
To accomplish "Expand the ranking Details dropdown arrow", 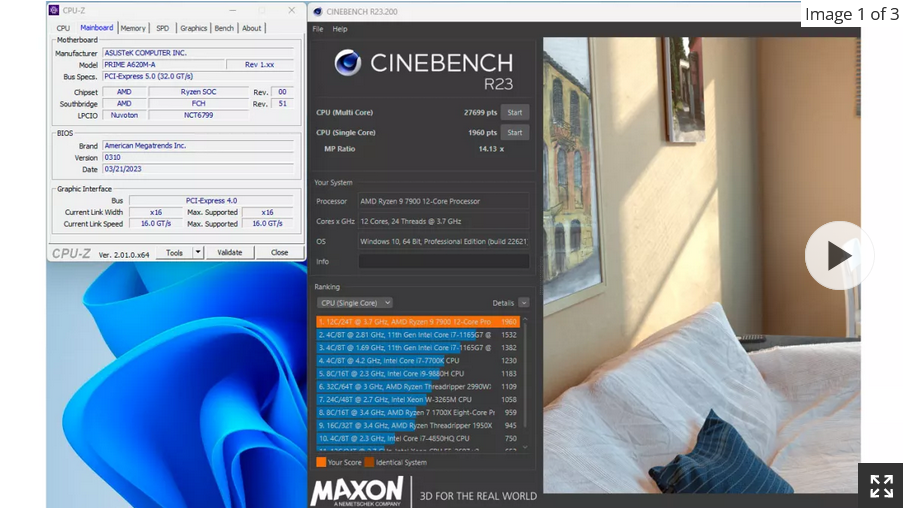I will point(523,303).
